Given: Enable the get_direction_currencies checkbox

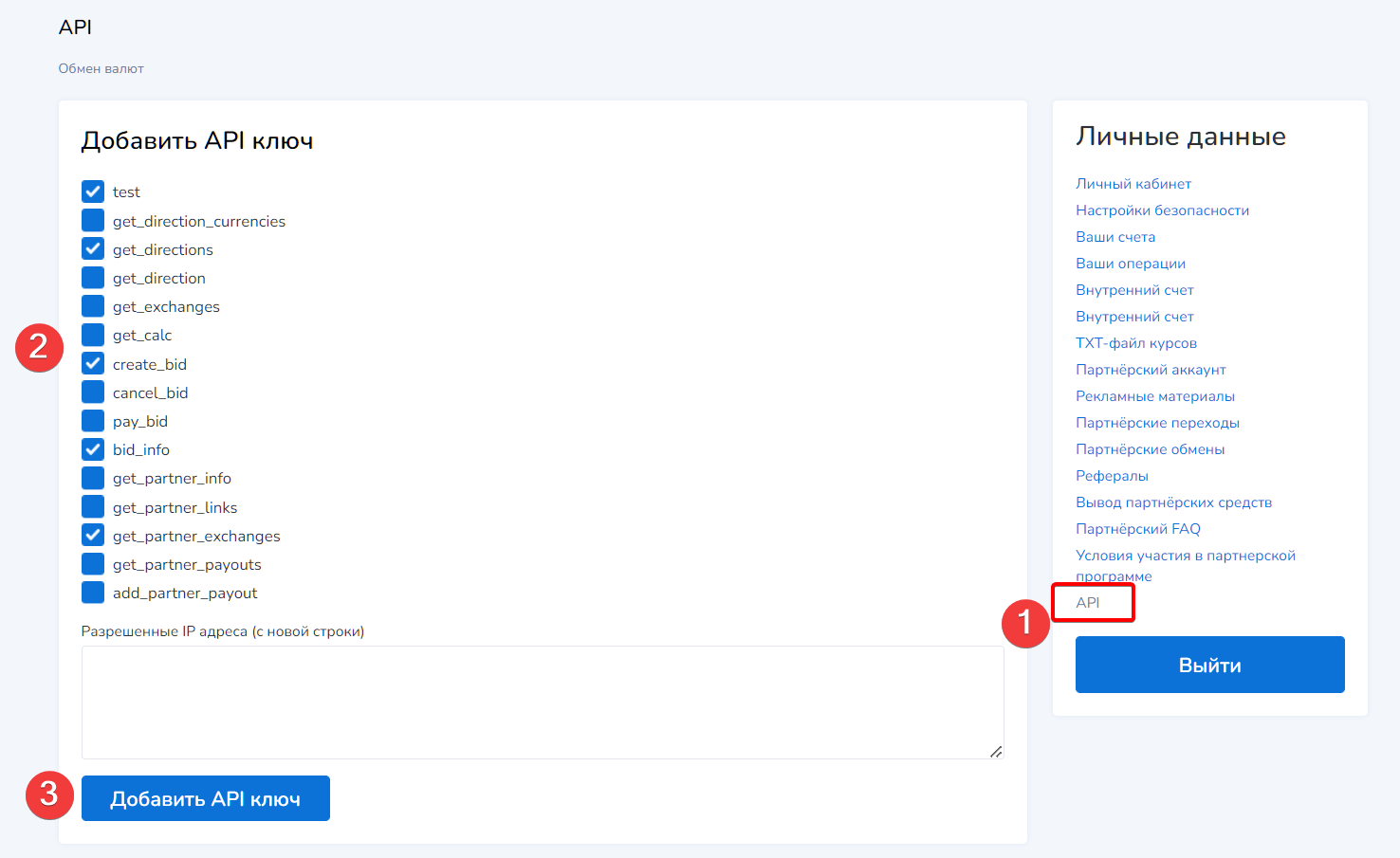Looking at the screenshot, I should 93,221.
